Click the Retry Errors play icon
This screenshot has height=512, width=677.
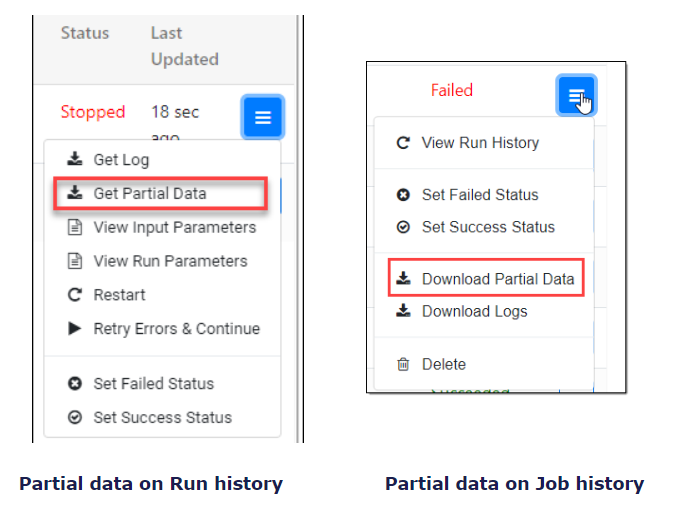pyautogui.click(x=75, y=329)
